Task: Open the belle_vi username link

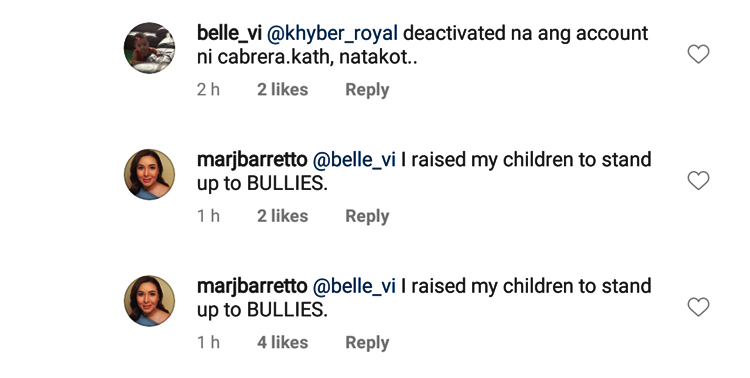Action: (x=229, y=33)
